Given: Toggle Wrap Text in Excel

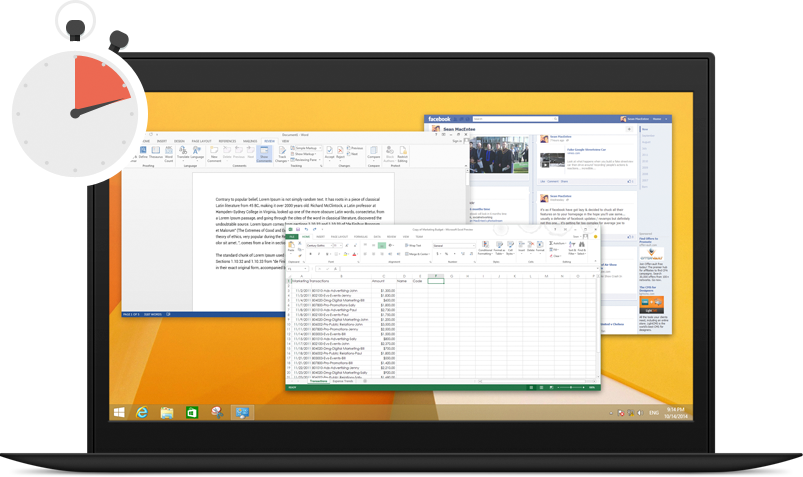Looking at the screenshot, I should point(413,245).
